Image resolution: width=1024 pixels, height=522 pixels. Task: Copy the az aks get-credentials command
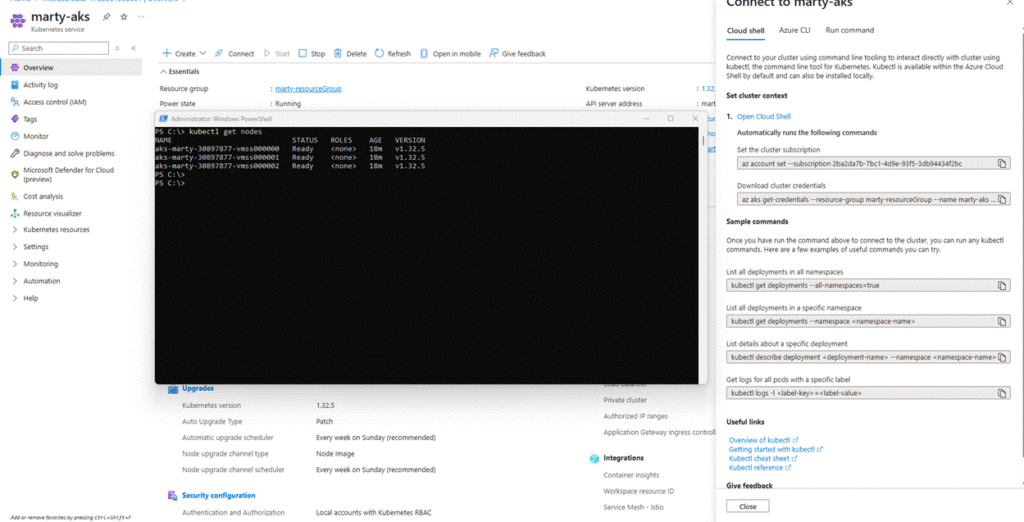point(1002,199)
